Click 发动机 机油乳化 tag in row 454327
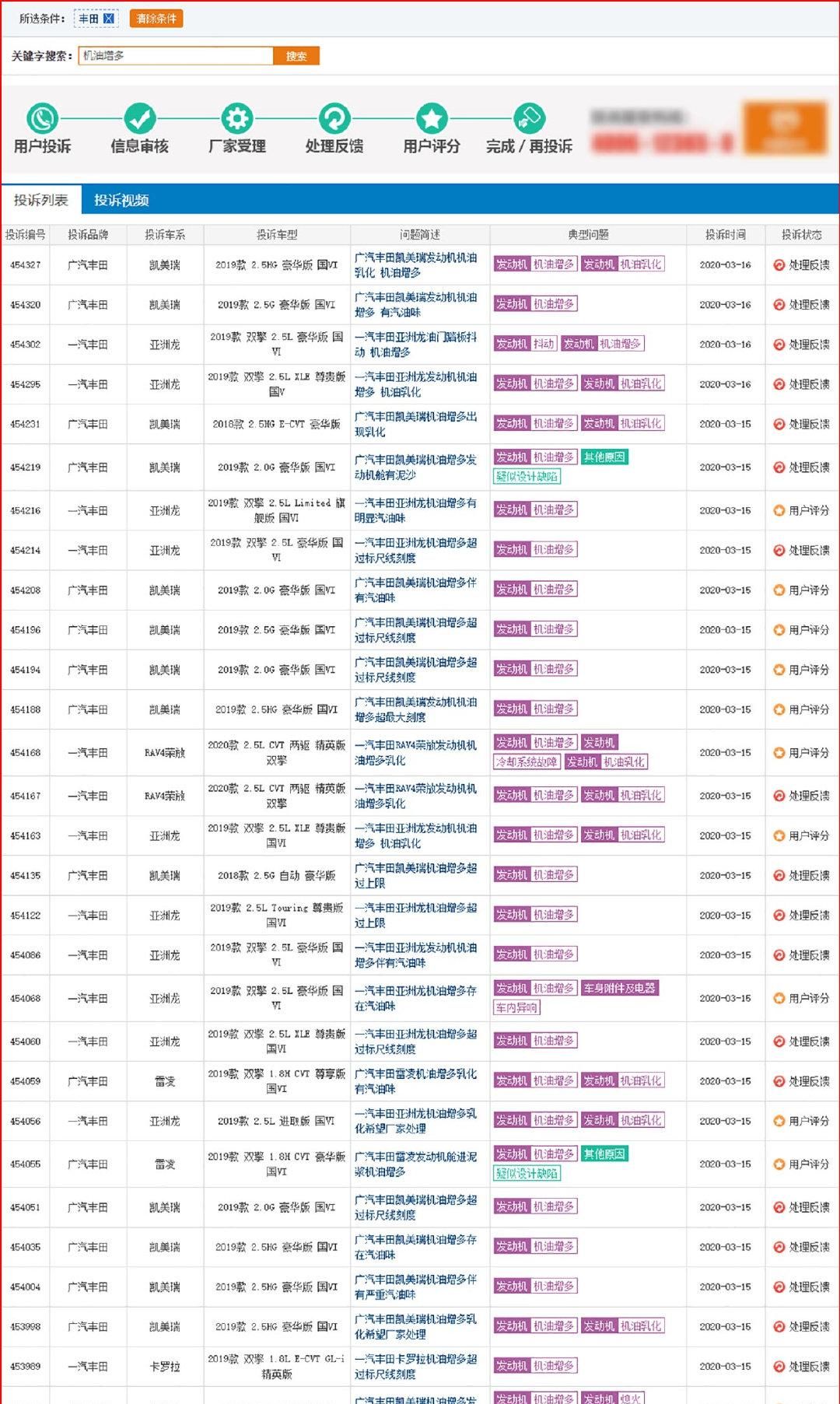 coord(622,264)
